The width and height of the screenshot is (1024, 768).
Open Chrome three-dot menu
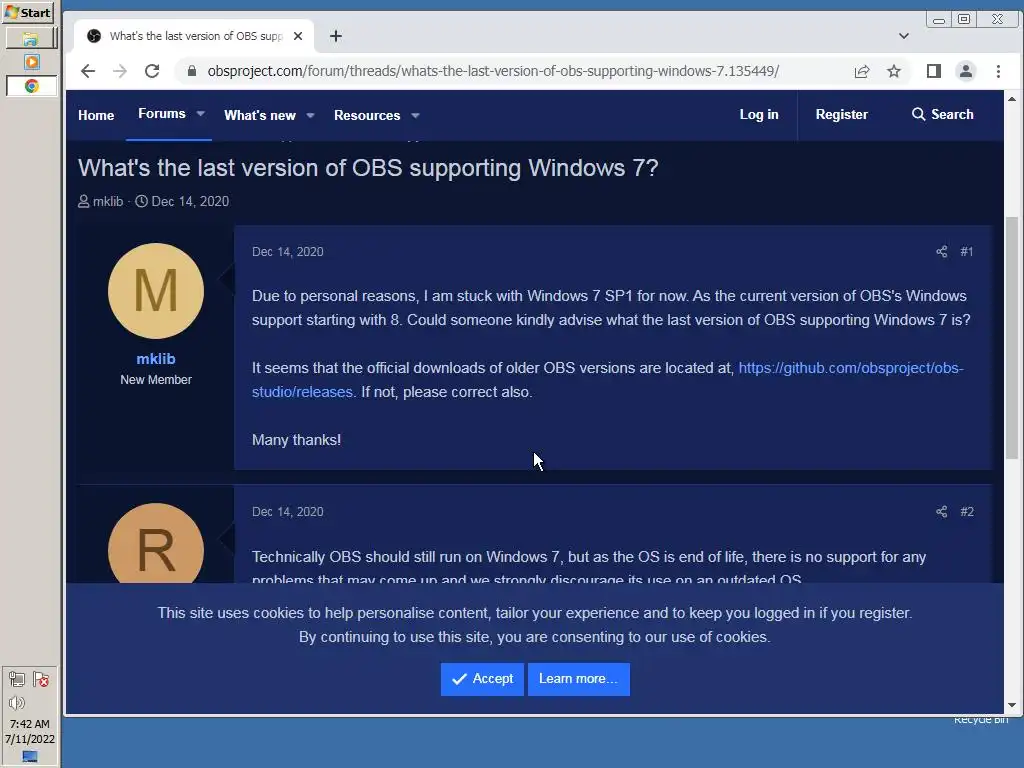click(998, 71)
